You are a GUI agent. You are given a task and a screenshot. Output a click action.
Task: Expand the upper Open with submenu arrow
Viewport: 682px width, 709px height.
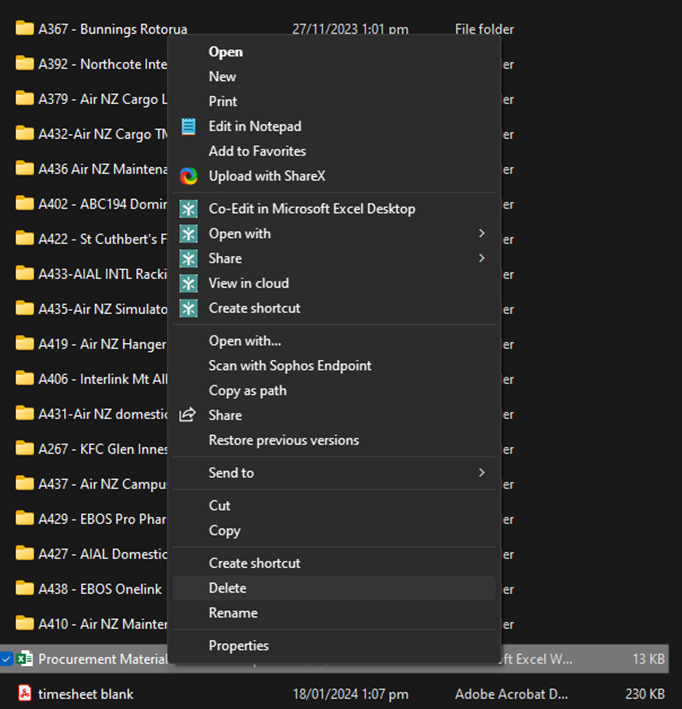pyautogui.click(x=482, y=233)
